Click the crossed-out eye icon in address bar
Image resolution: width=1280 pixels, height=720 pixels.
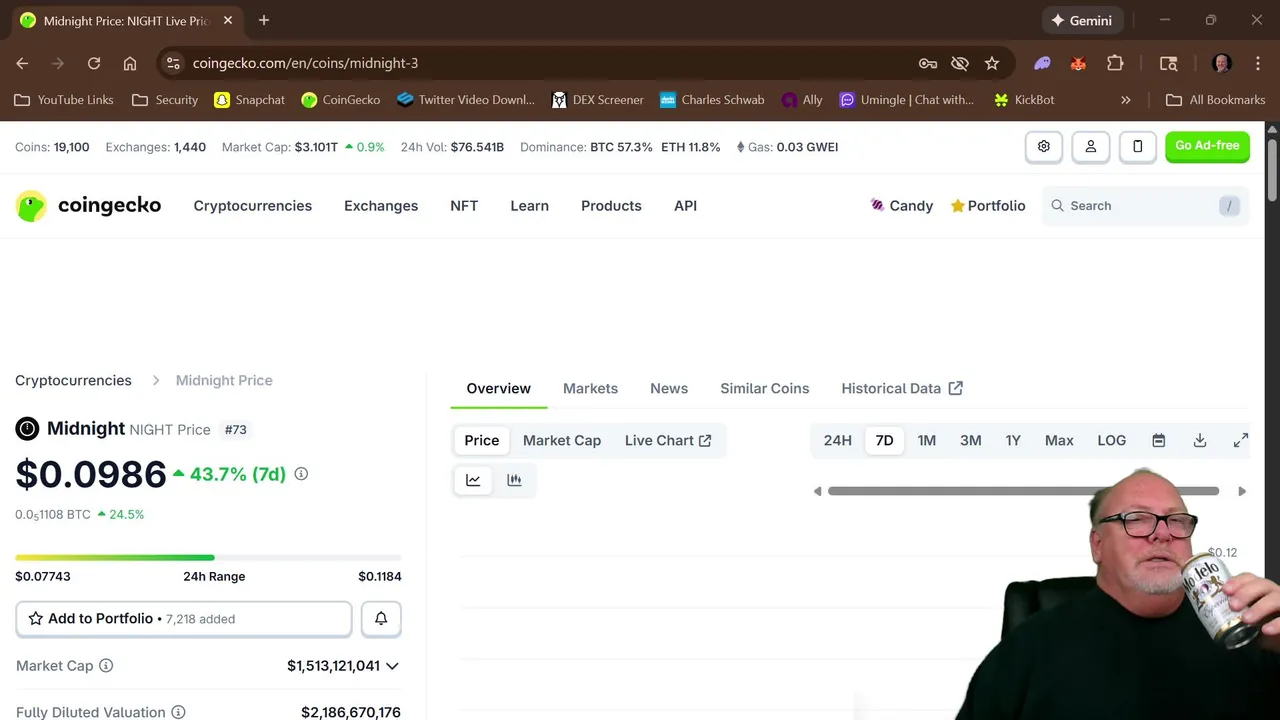(x=960, y=63)
